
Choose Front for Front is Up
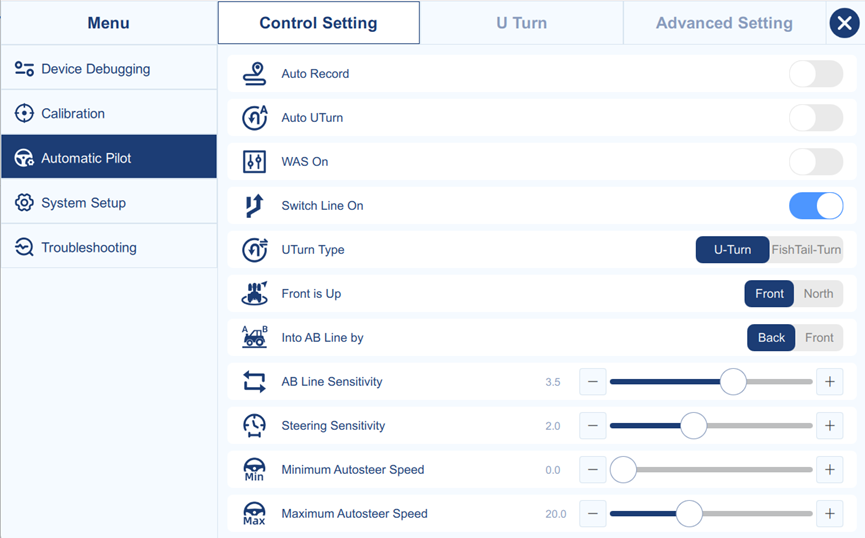pyautogui.click(x=769, y=294)
